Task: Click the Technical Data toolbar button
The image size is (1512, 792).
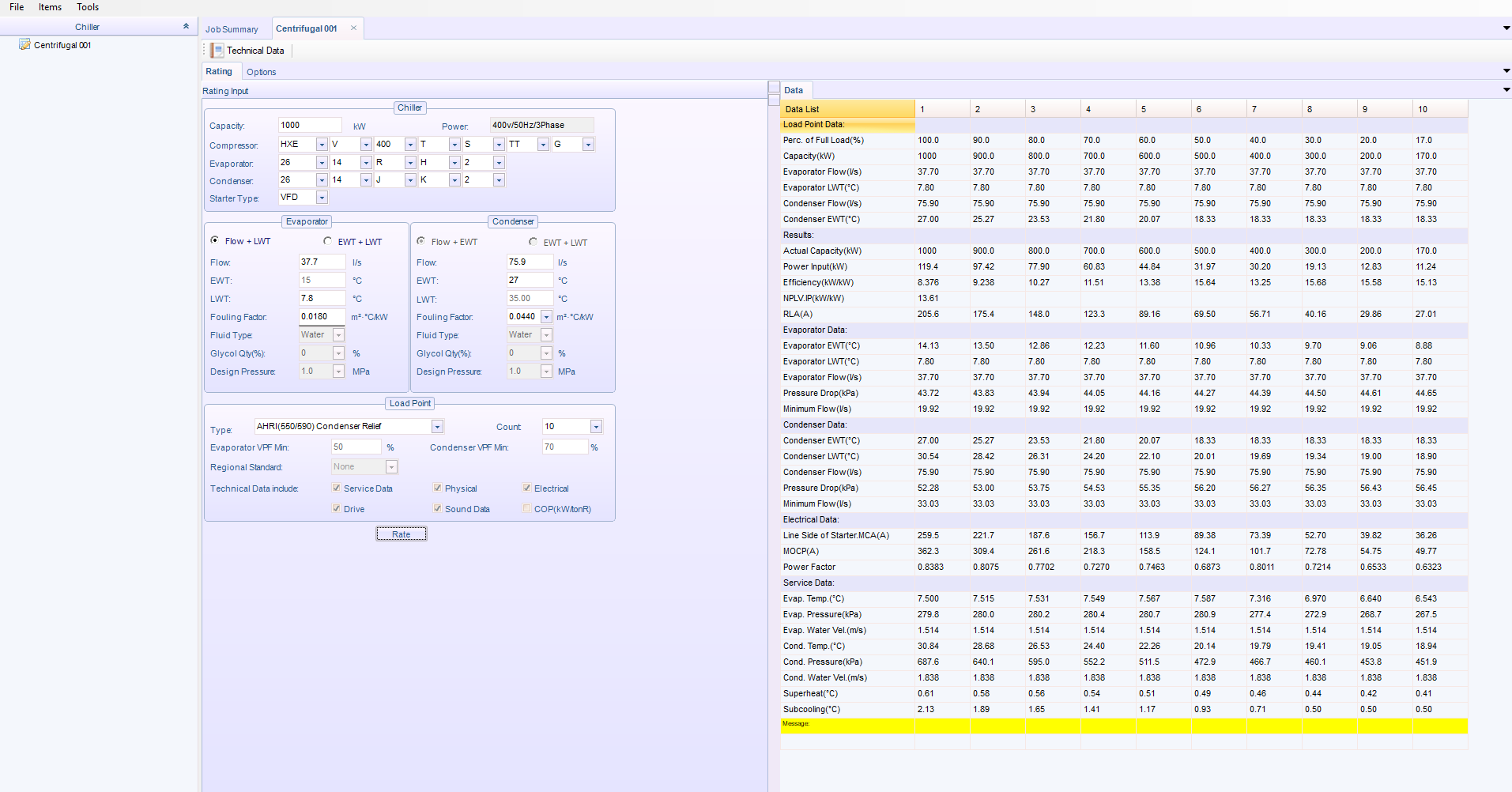Action: (248, 51)
